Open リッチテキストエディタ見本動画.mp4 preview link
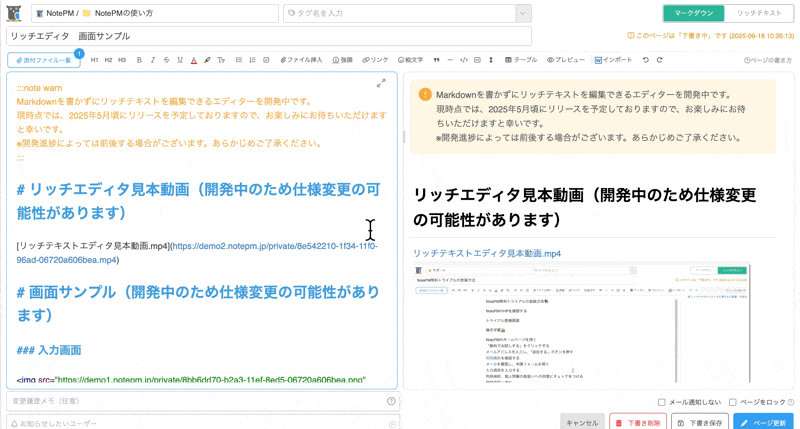 (487, 254)
